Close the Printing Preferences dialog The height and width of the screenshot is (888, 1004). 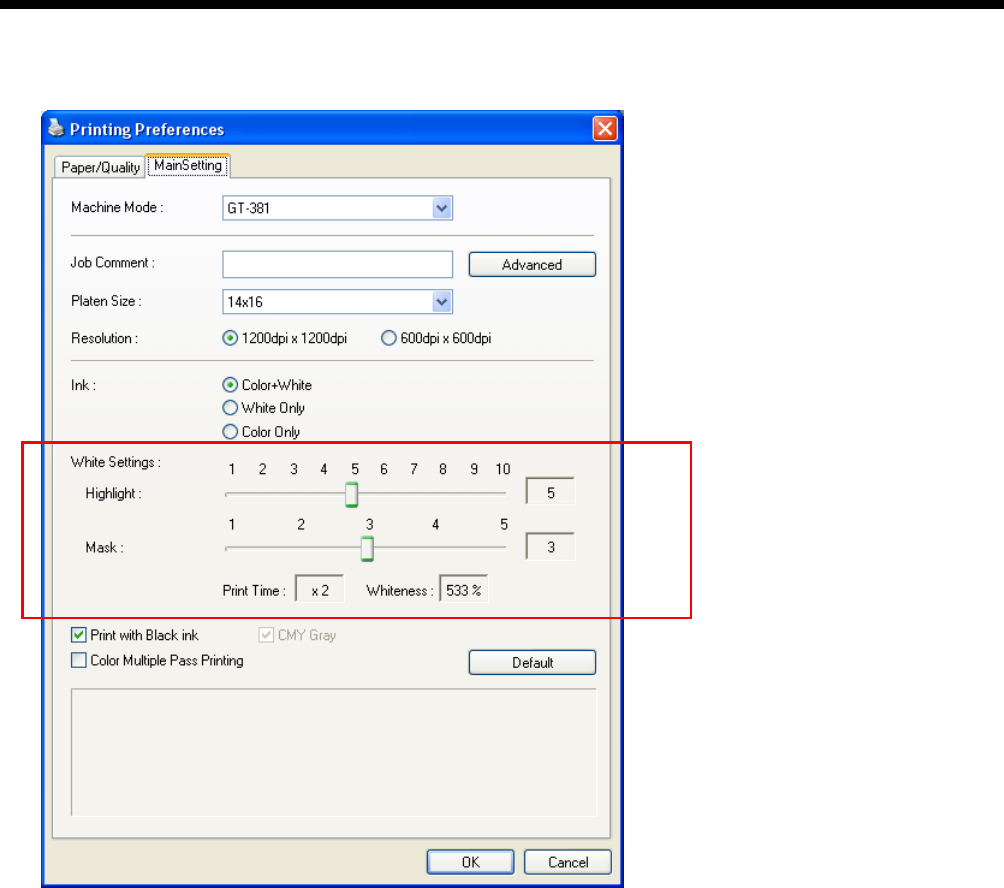point(604,129)
